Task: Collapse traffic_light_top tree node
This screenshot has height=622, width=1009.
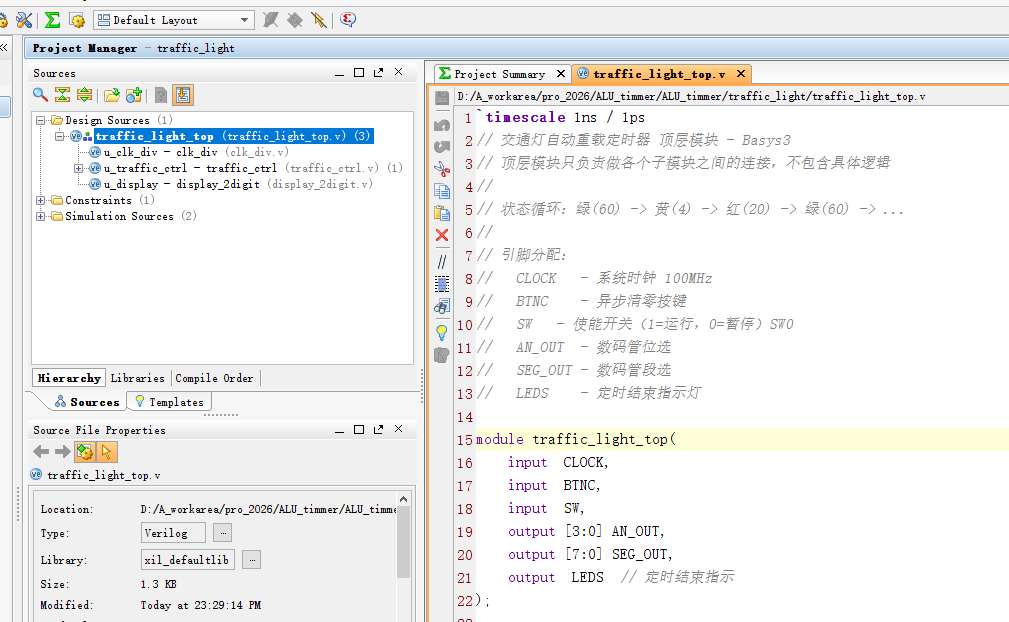Action: pos(60,136)
